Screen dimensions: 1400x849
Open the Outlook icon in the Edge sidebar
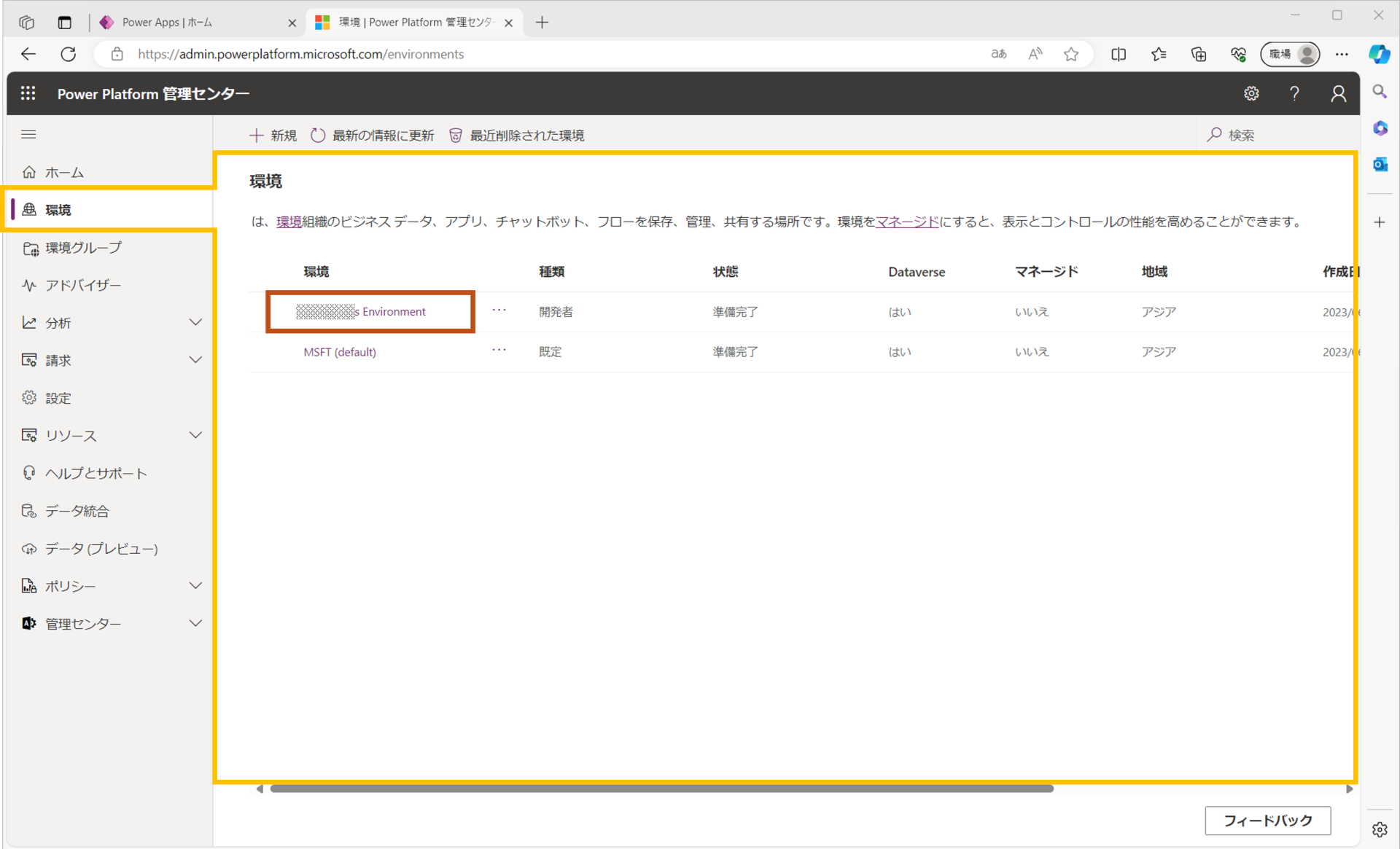coord(1380,165)
